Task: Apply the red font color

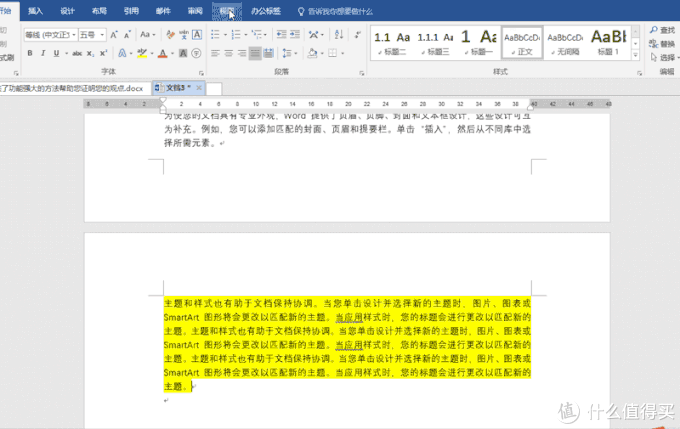Action: click(163, 53)
